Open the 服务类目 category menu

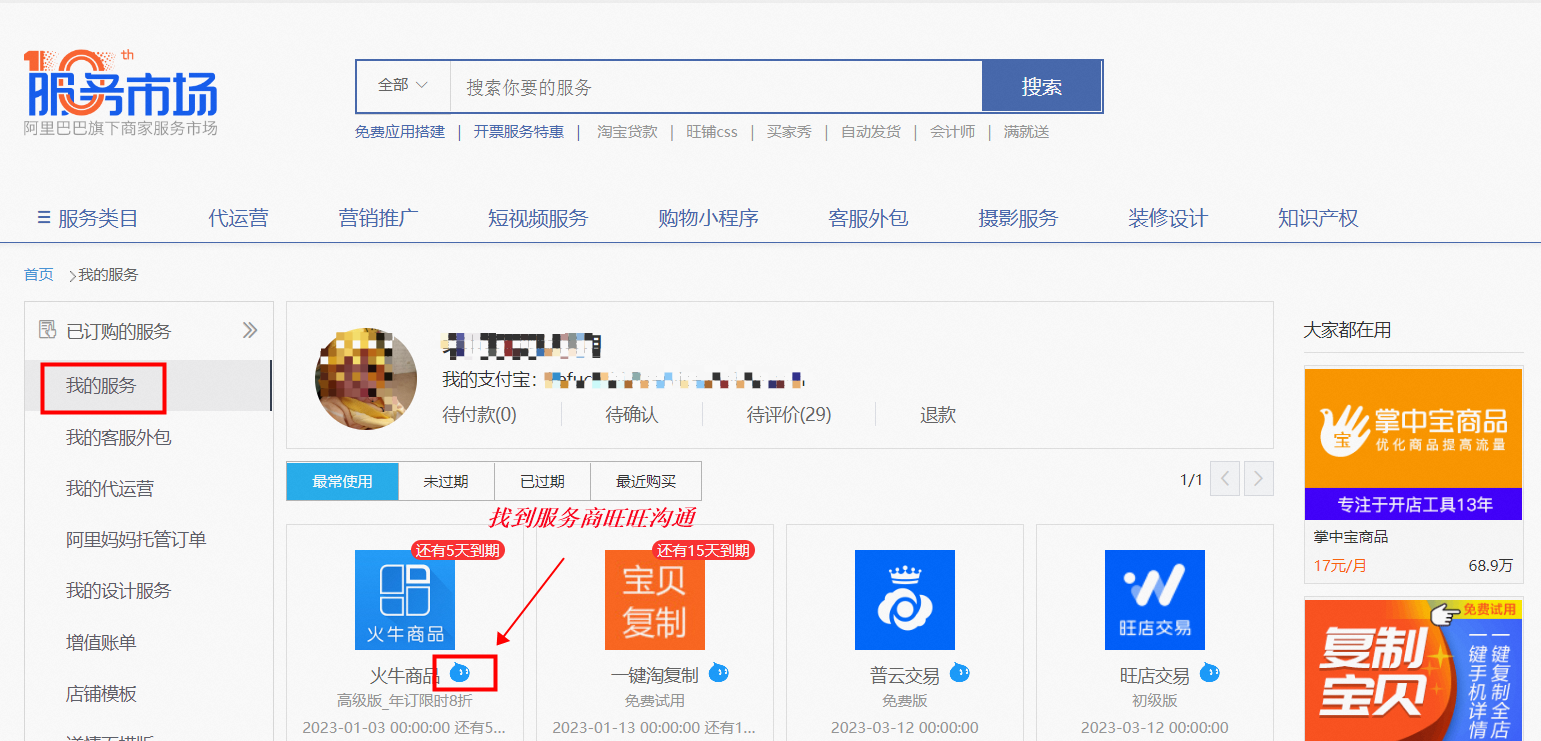(87, 218)
